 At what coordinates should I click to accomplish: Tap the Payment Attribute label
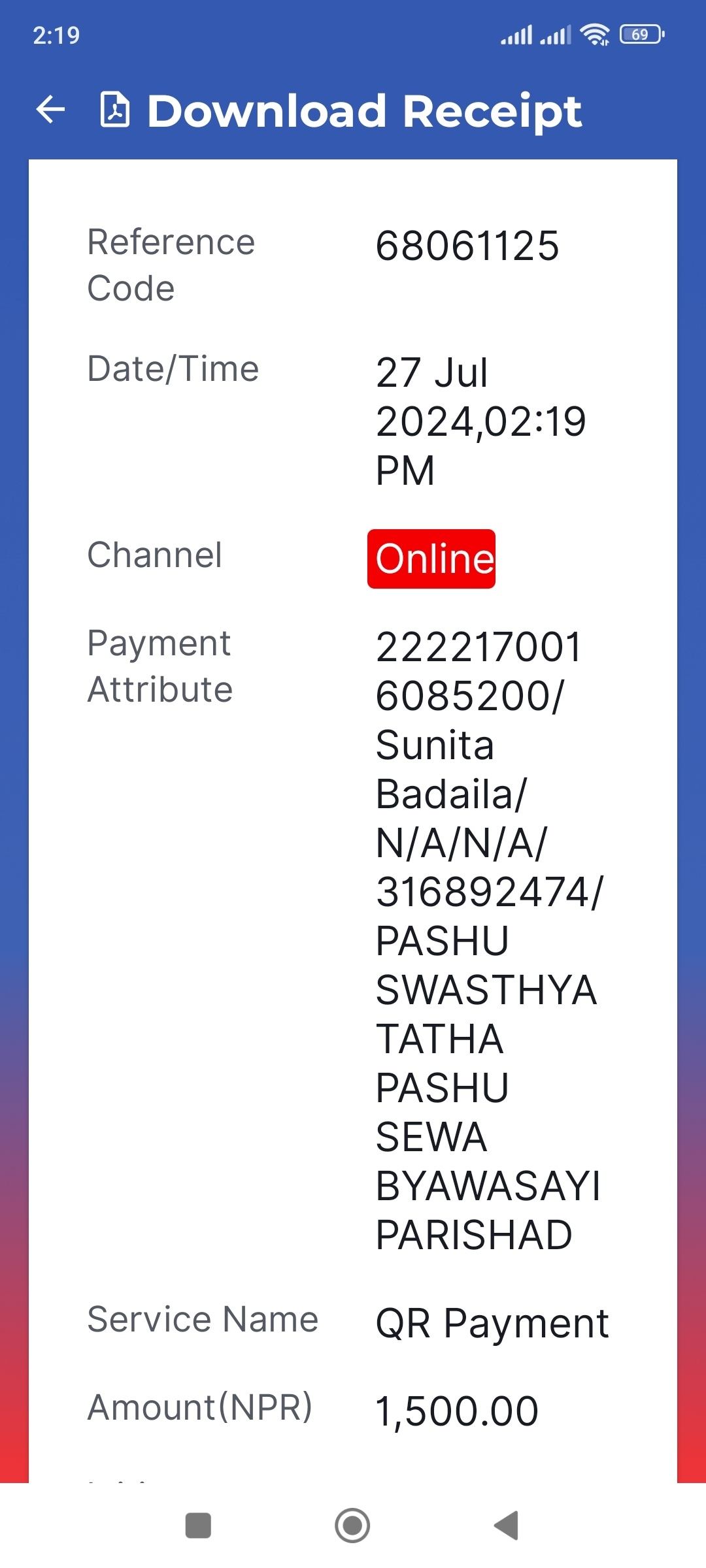click(x=160, y=666)
